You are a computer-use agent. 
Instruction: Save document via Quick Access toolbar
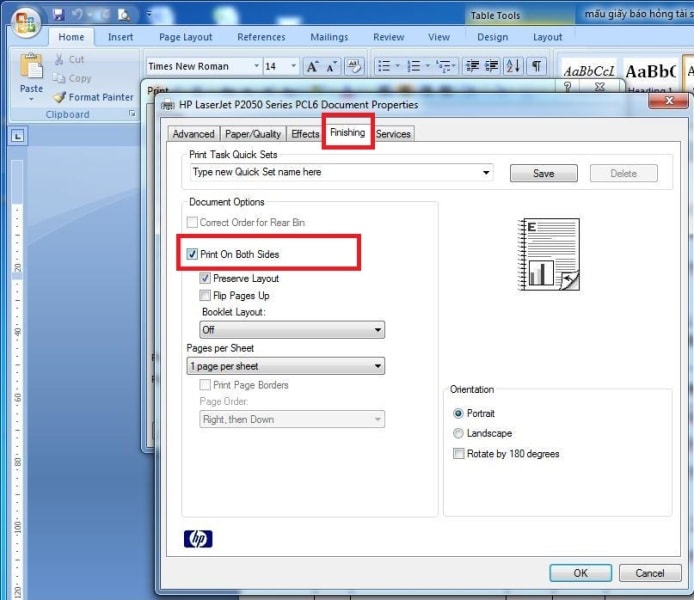58,15
